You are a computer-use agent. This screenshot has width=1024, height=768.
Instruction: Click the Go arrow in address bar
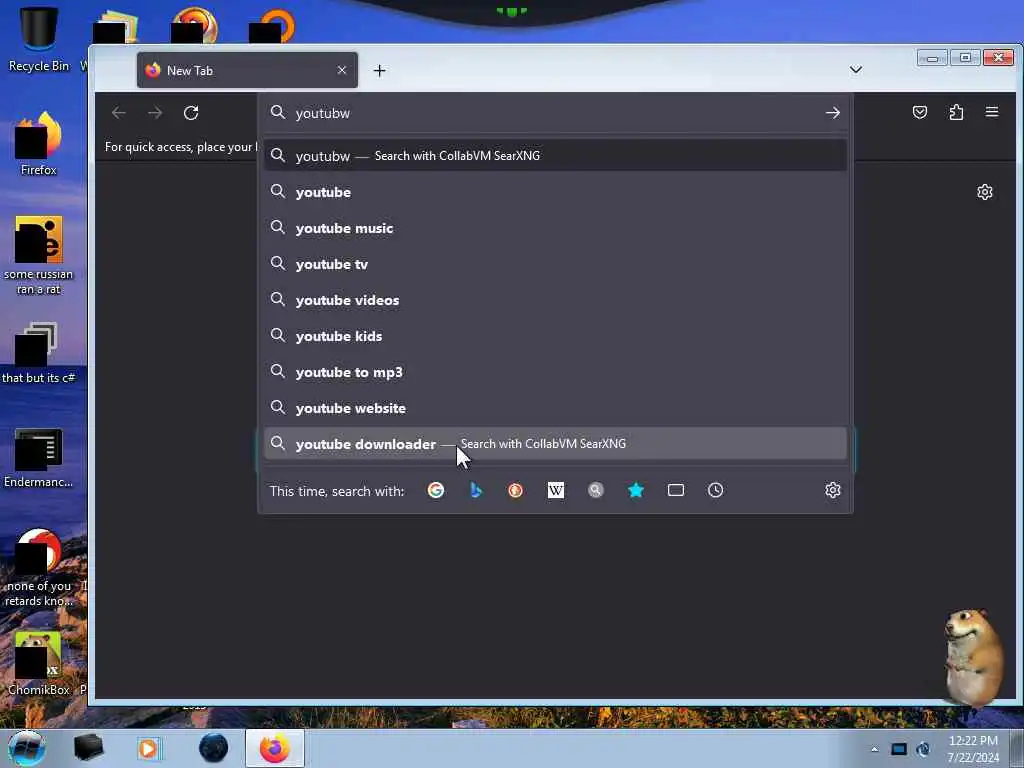click(x=833, y=113)
